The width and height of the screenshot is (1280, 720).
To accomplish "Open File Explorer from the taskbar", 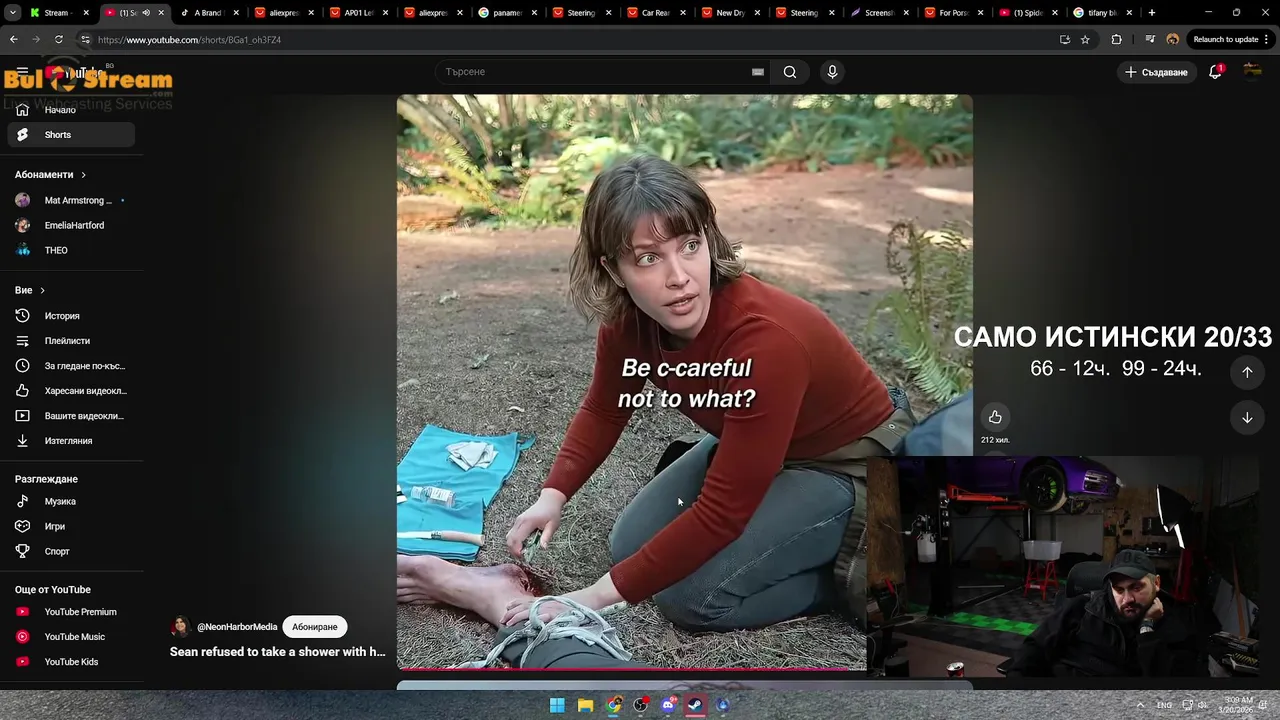I will tap(585, 705).
